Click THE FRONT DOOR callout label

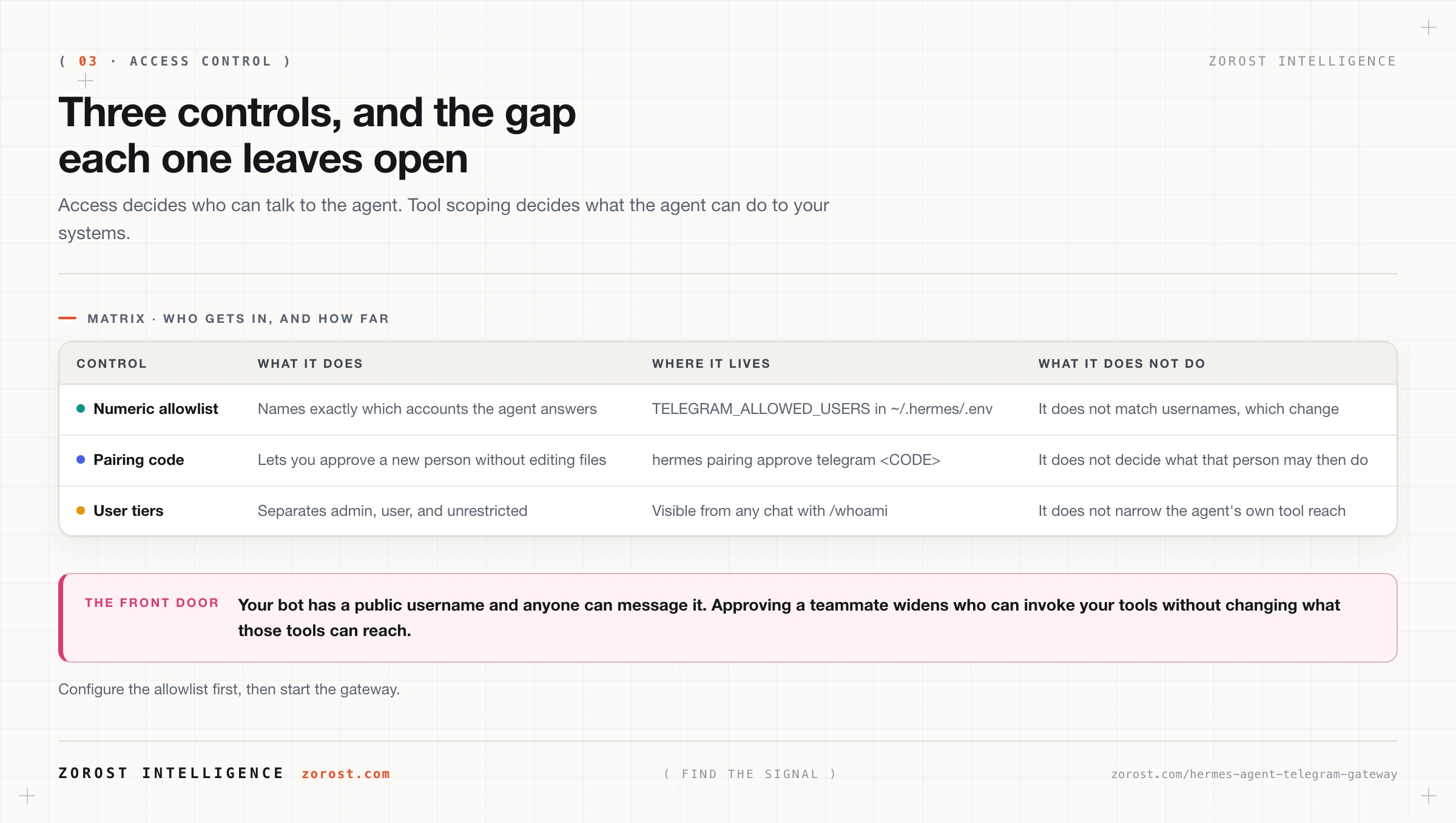[152, 603]
